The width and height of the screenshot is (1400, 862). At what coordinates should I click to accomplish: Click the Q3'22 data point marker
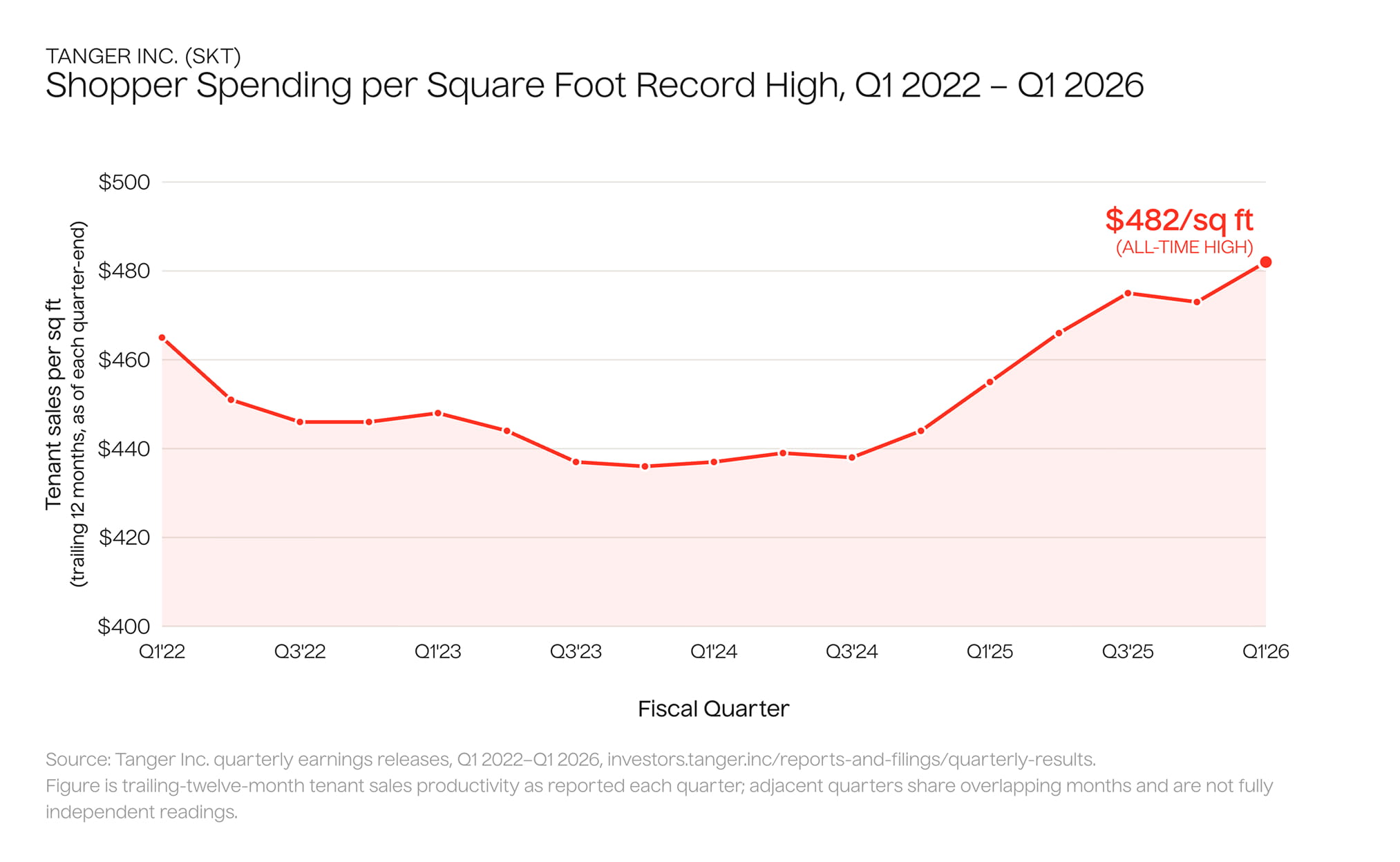300,422
